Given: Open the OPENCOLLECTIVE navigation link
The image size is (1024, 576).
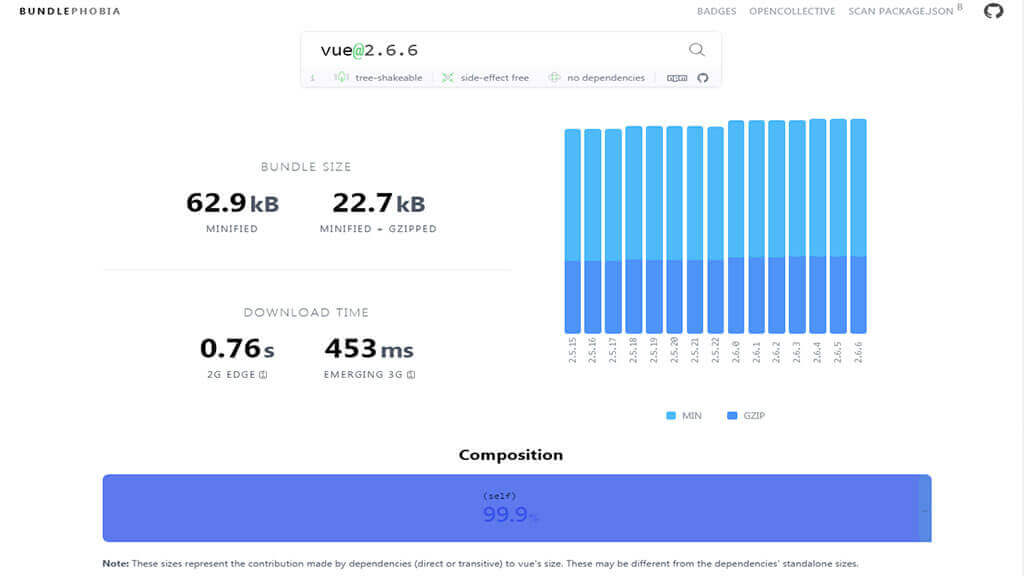Looking at the screenshot, I should click(792, 11).
